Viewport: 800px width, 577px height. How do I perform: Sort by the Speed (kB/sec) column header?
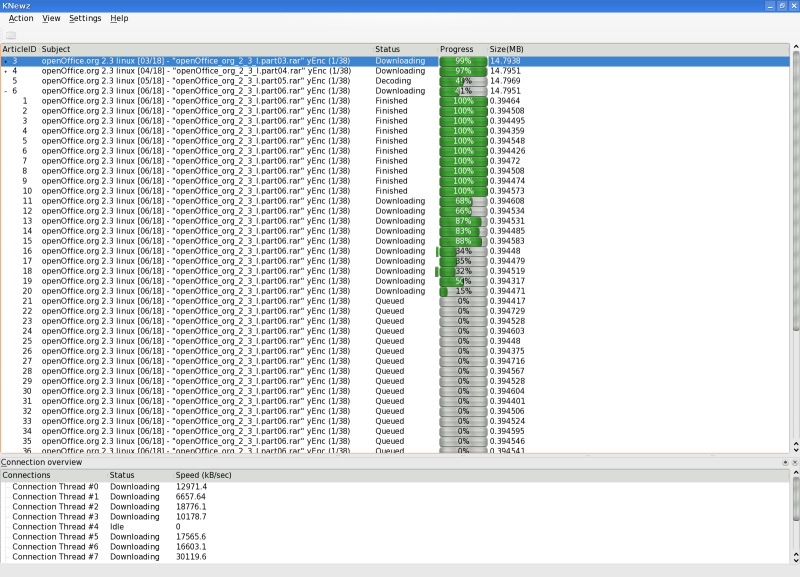pos(481,475)
